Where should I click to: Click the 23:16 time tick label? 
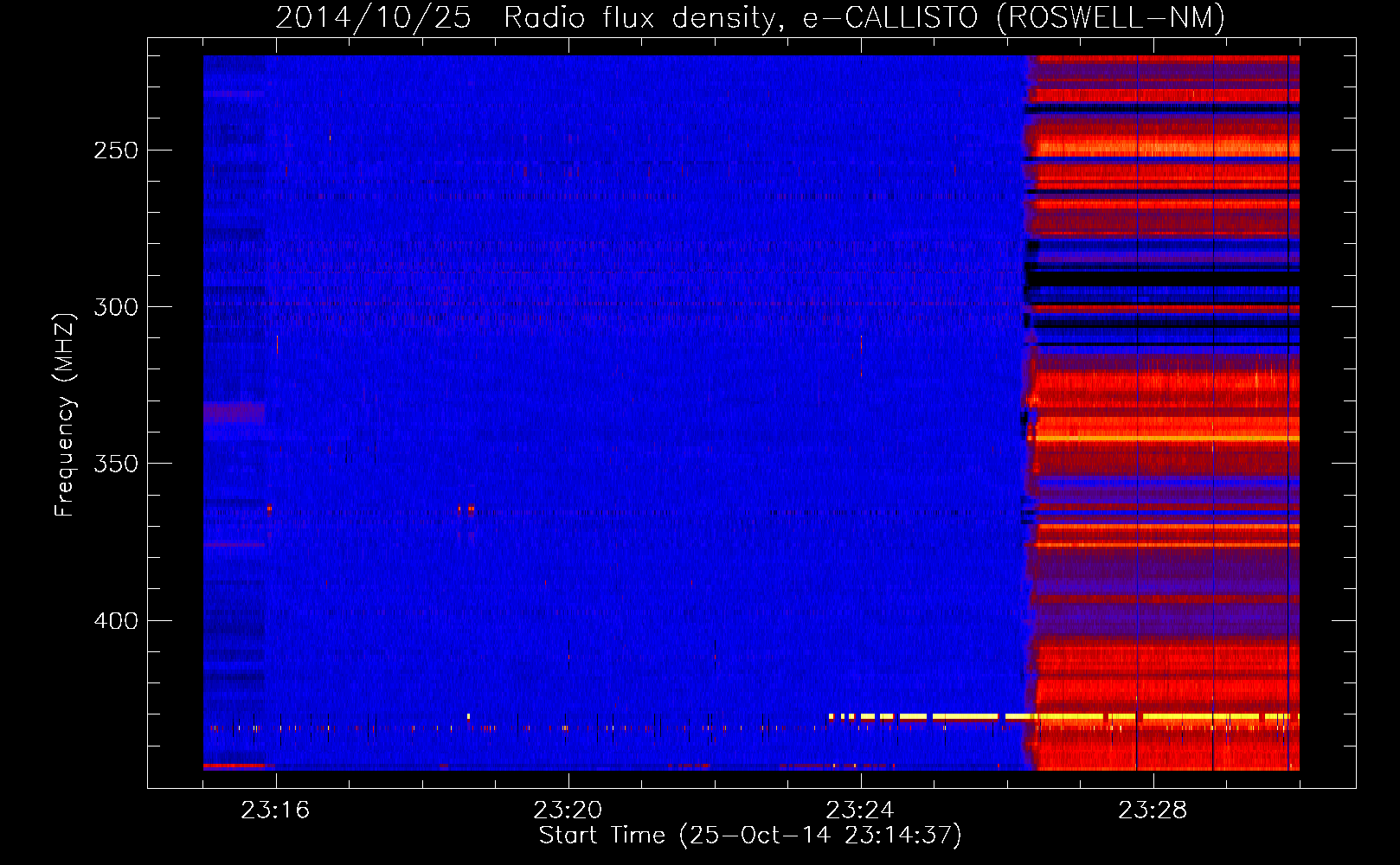tap(275, 810)
